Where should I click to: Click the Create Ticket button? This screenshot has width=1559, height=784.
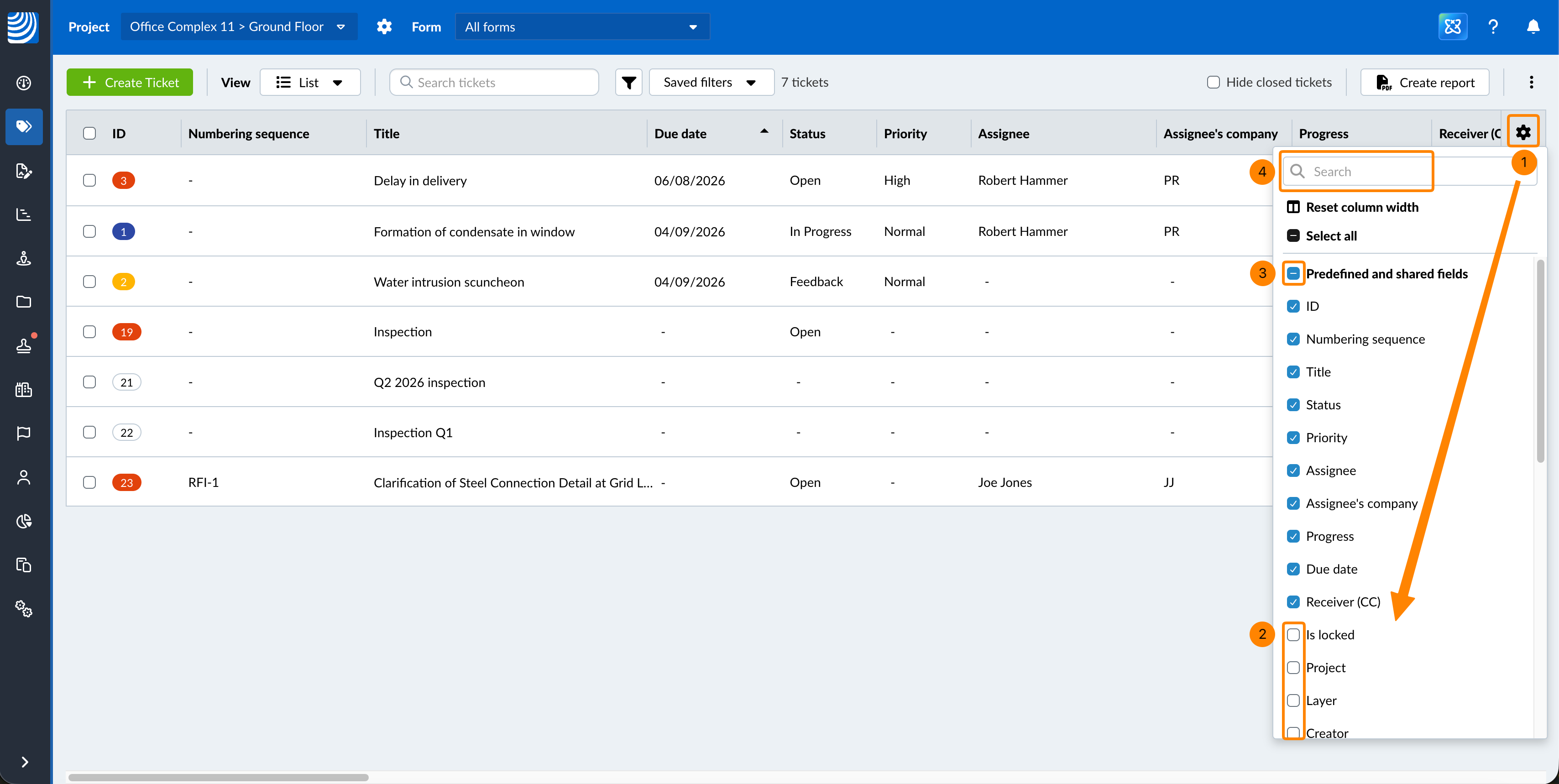point(130,82)
